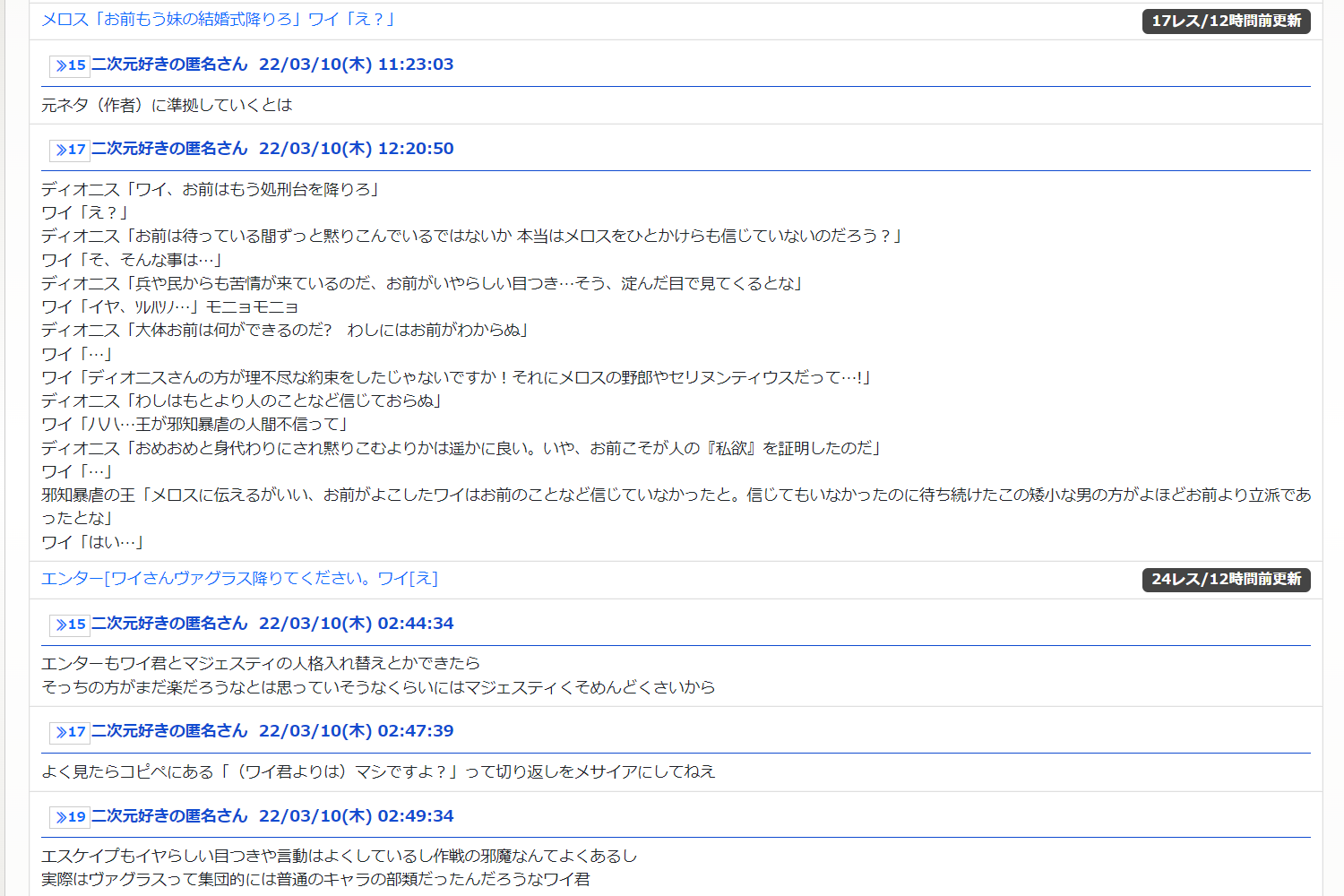Open the thread titled メロス「お前もう妹の結婚式降りろ」
The image size is (1344, 896).
(218, 20)
